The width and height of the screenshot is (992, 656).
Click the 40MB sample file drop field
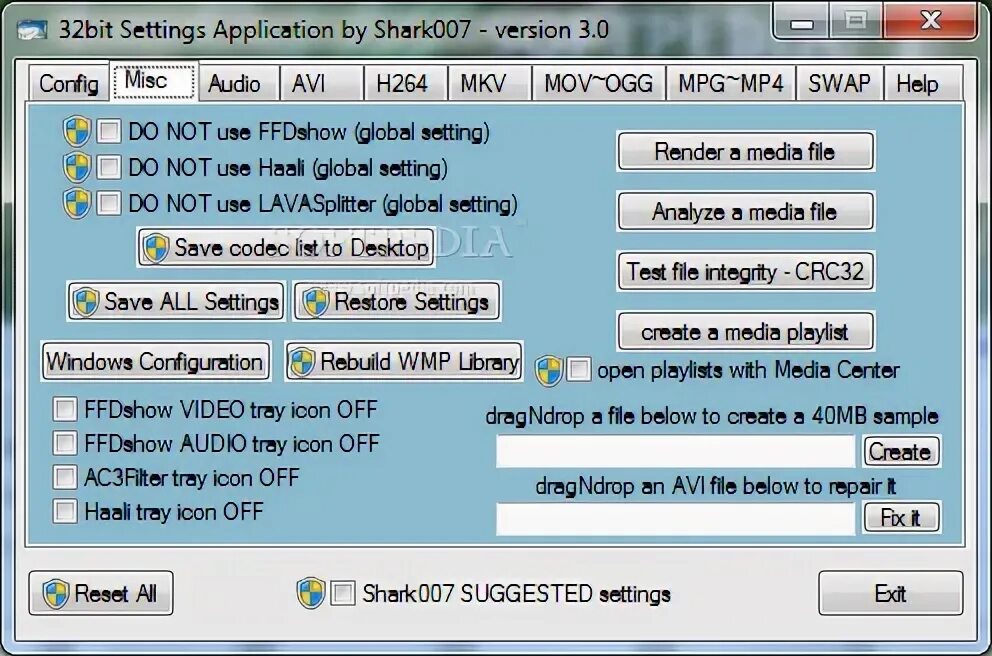coord(676,451)
